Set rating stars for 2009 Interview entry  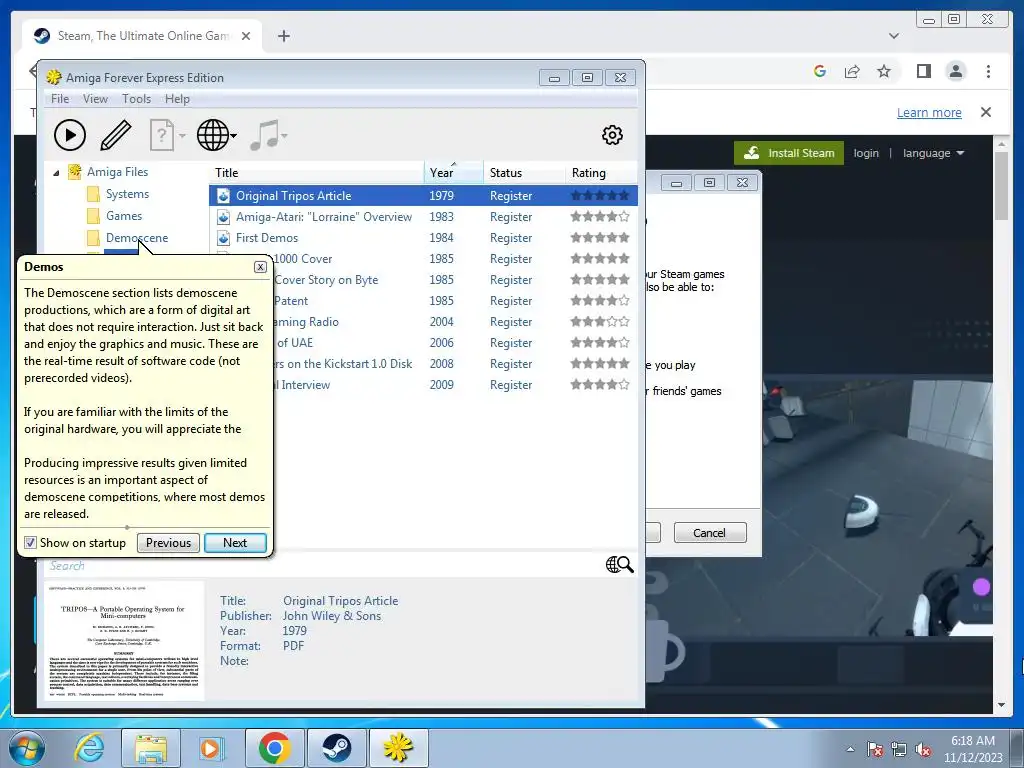(x=600, y=385)
